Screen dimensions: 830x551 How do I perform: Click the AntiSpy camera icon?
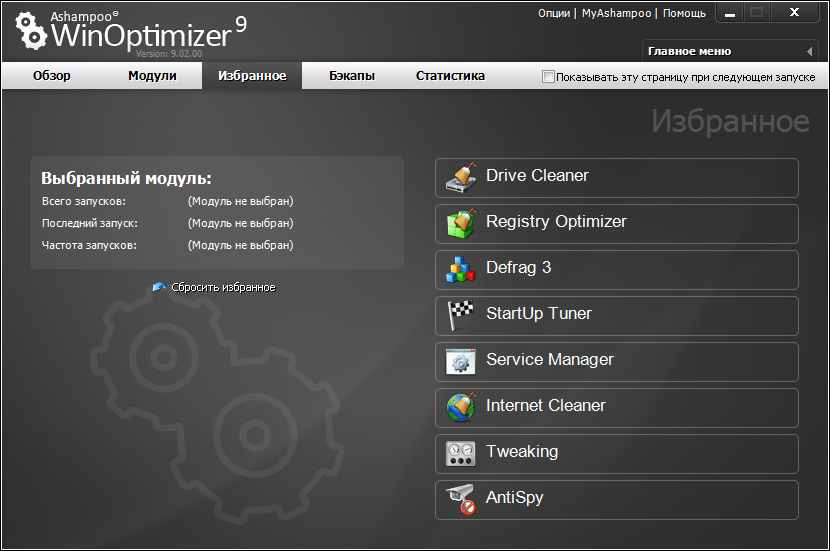(460, 500)
